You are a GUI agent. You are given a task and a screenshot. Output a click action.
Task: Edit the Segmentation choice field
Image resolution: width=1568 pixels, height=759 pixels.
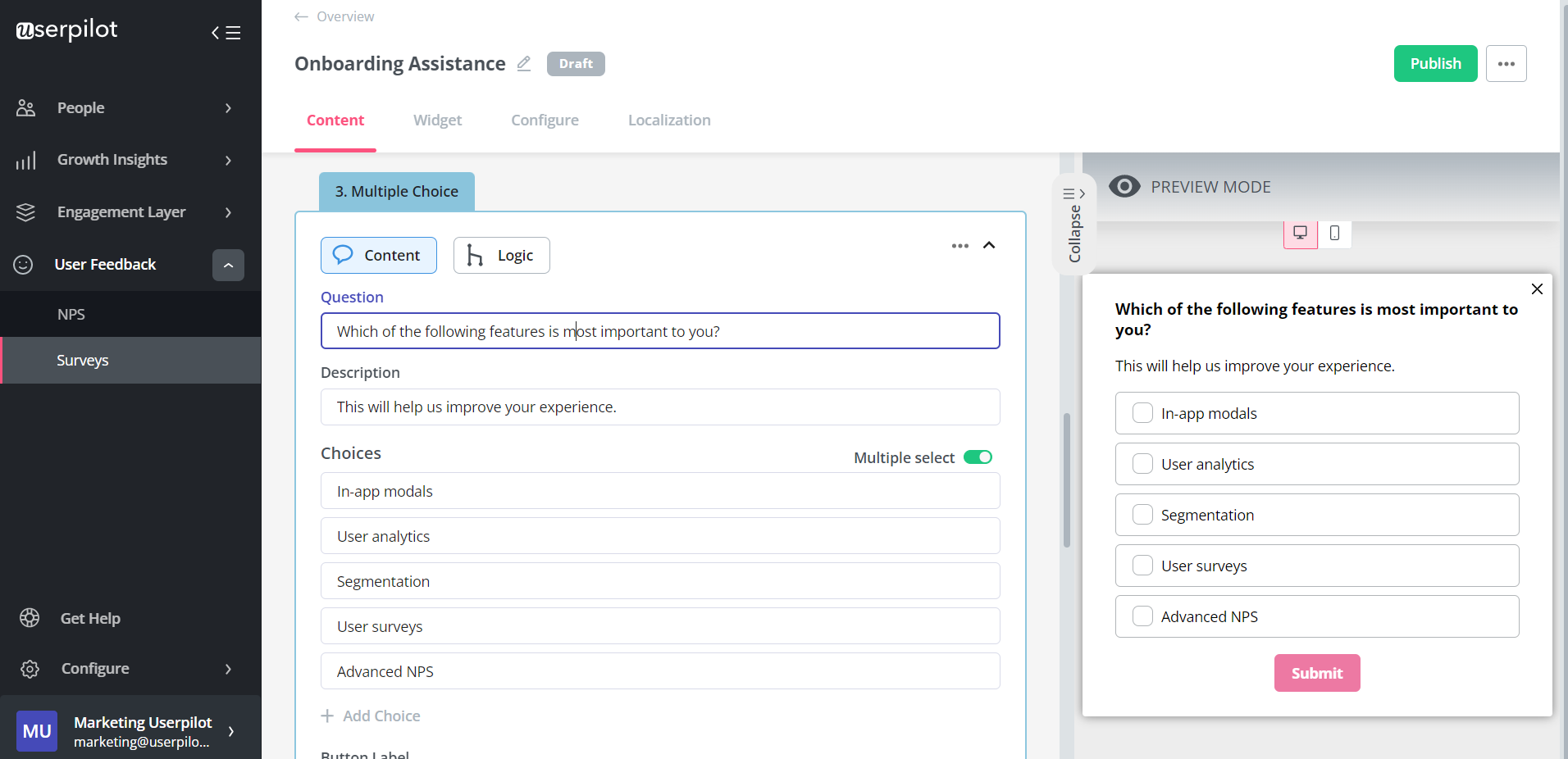pyautogui.click(x=660, y=581)
